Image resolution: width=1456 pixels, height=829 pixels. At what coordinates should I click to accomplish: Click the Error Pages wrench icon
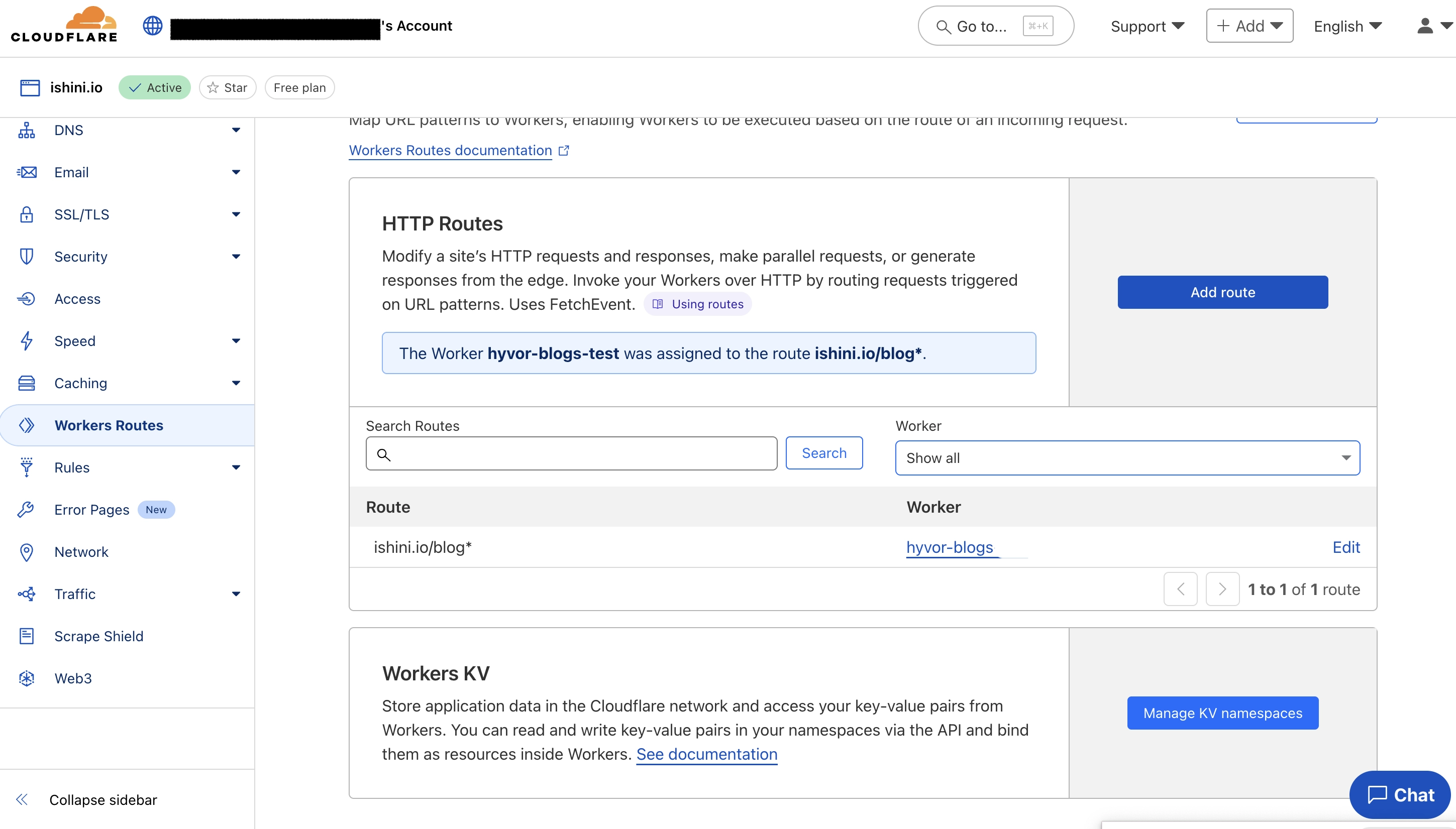coord(27,510)
